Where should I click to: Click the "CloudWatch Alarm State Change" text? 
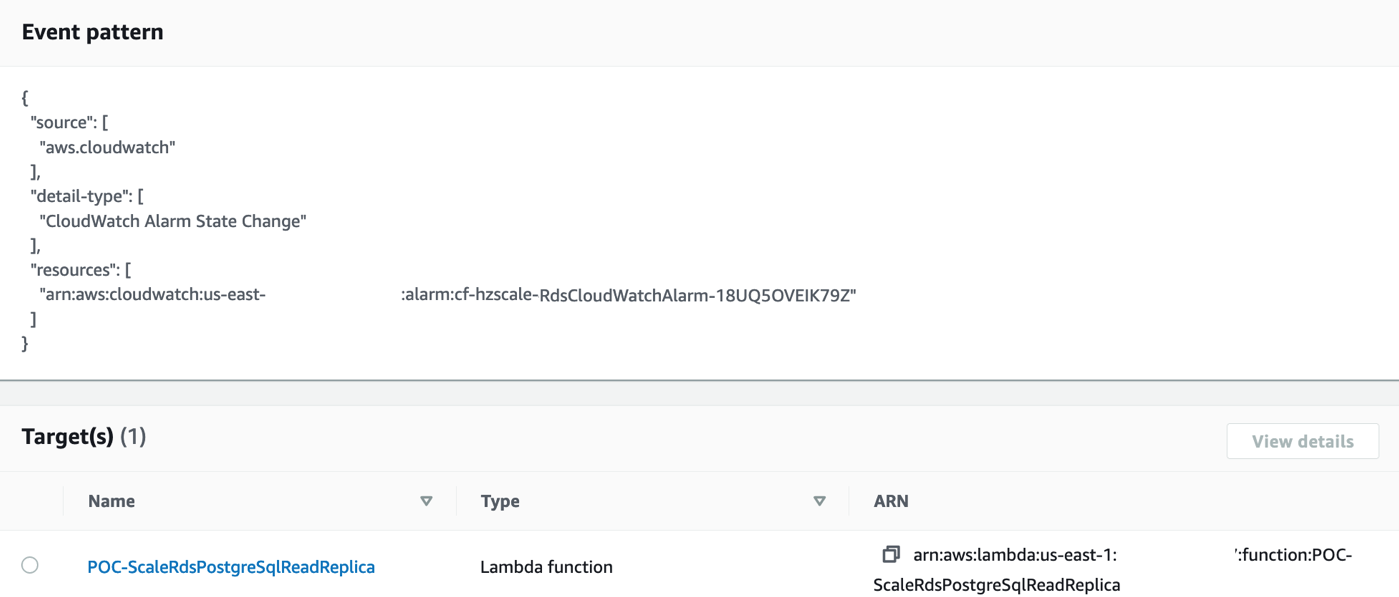click(x=172, y=221)
